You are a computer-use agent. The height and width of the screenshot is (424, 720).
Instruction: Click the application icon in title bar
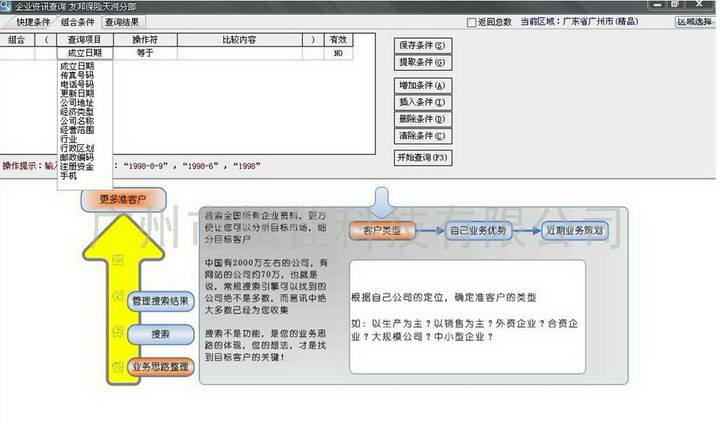click(x=5, y=6)
